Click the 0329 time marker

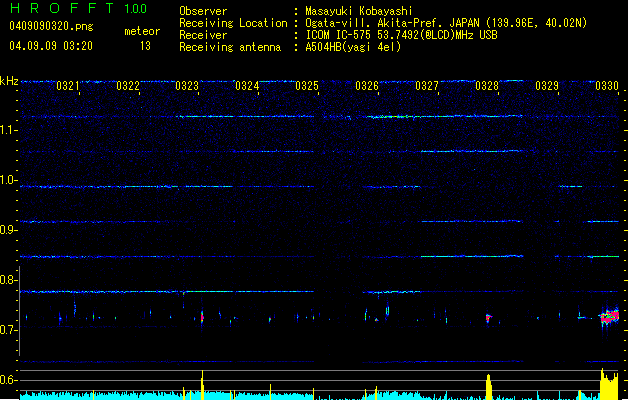[547, 86]
